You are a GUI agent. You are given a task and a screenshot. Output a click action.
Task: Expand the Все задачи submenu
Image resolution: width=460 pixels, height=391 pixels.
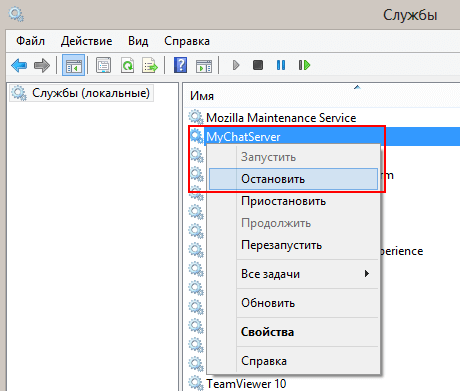(293, 274)
